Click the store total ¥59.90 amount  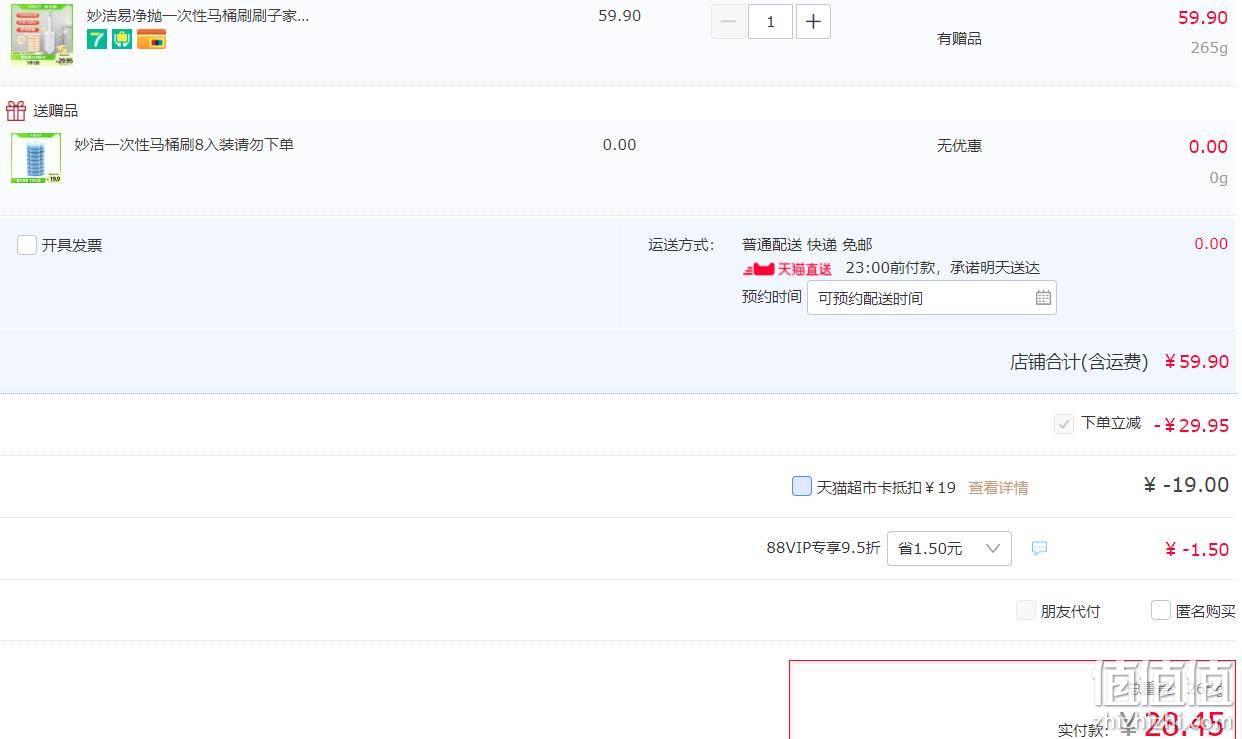pyautogui.click(x=1197, y=361)
